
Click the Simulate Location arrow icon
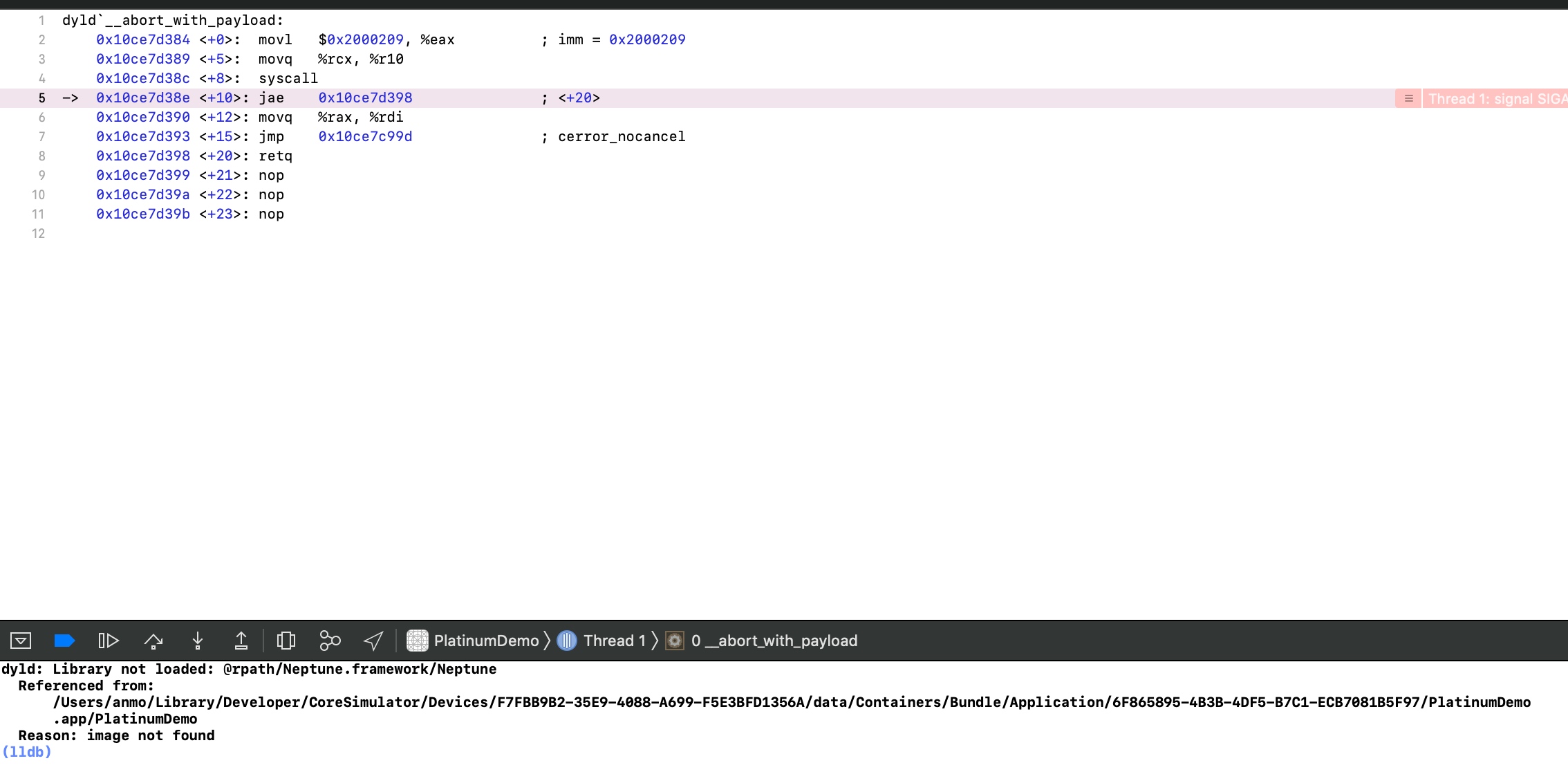coord(373,641)
